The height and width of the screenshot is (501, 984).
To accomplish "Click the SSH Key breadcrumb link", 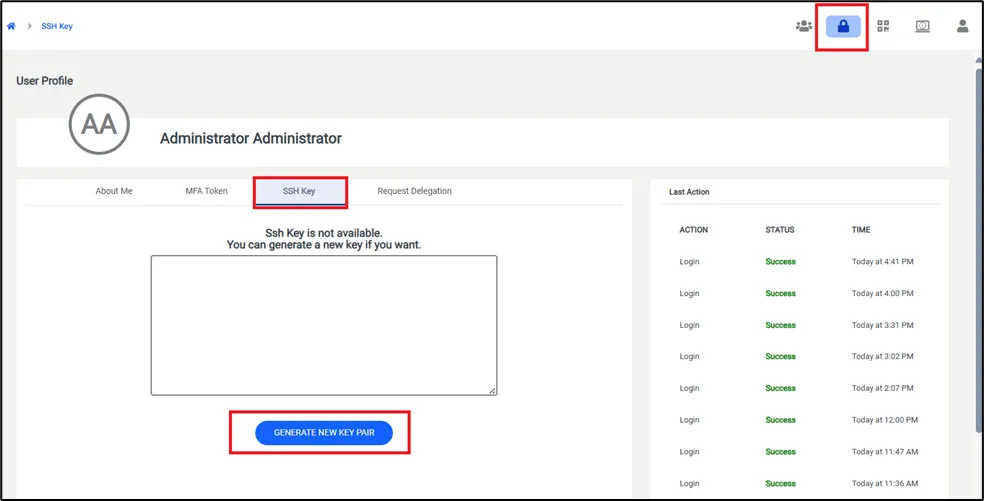I will click(x=57, y=26).
